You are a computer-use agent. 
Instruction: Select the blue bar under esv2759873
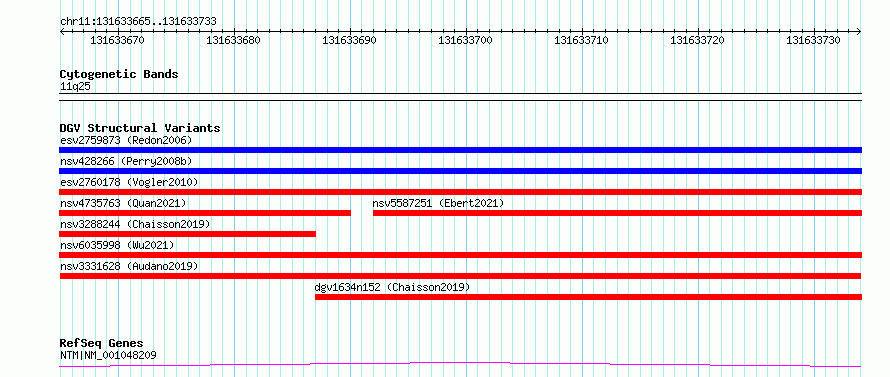[x=460, y=150]
